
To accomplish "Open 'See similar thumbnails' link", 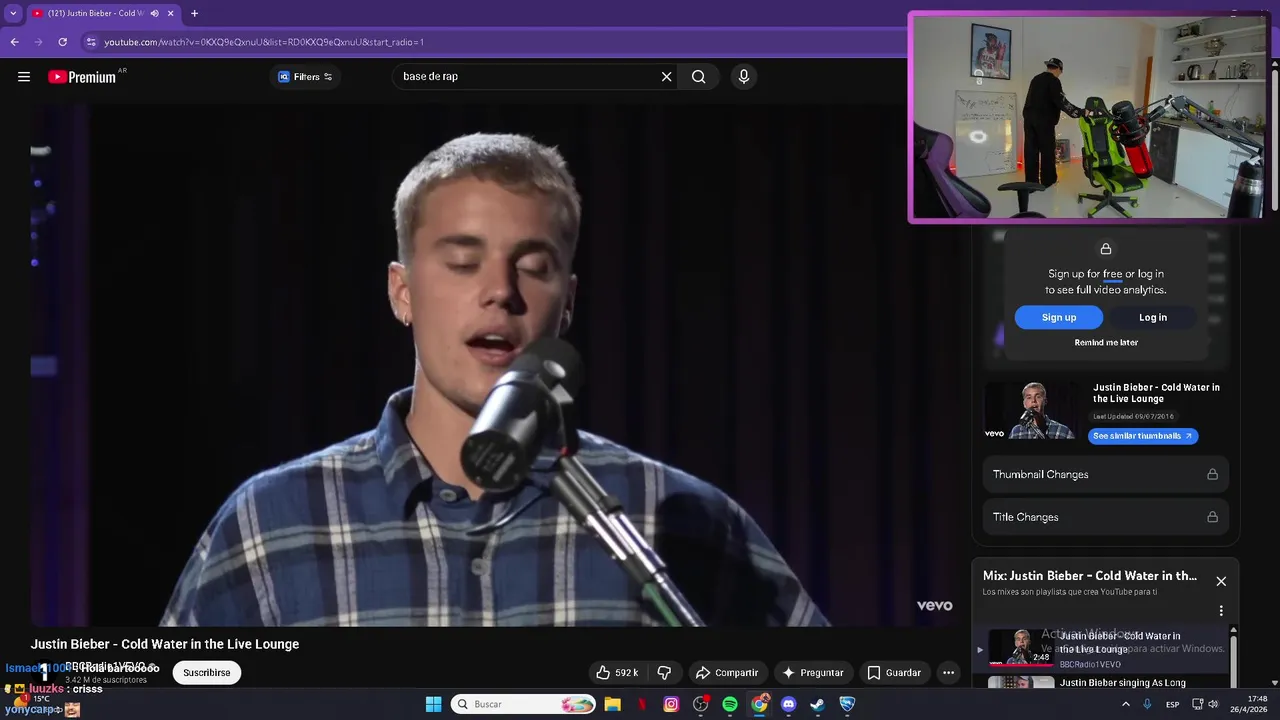I will point(1143,436).
